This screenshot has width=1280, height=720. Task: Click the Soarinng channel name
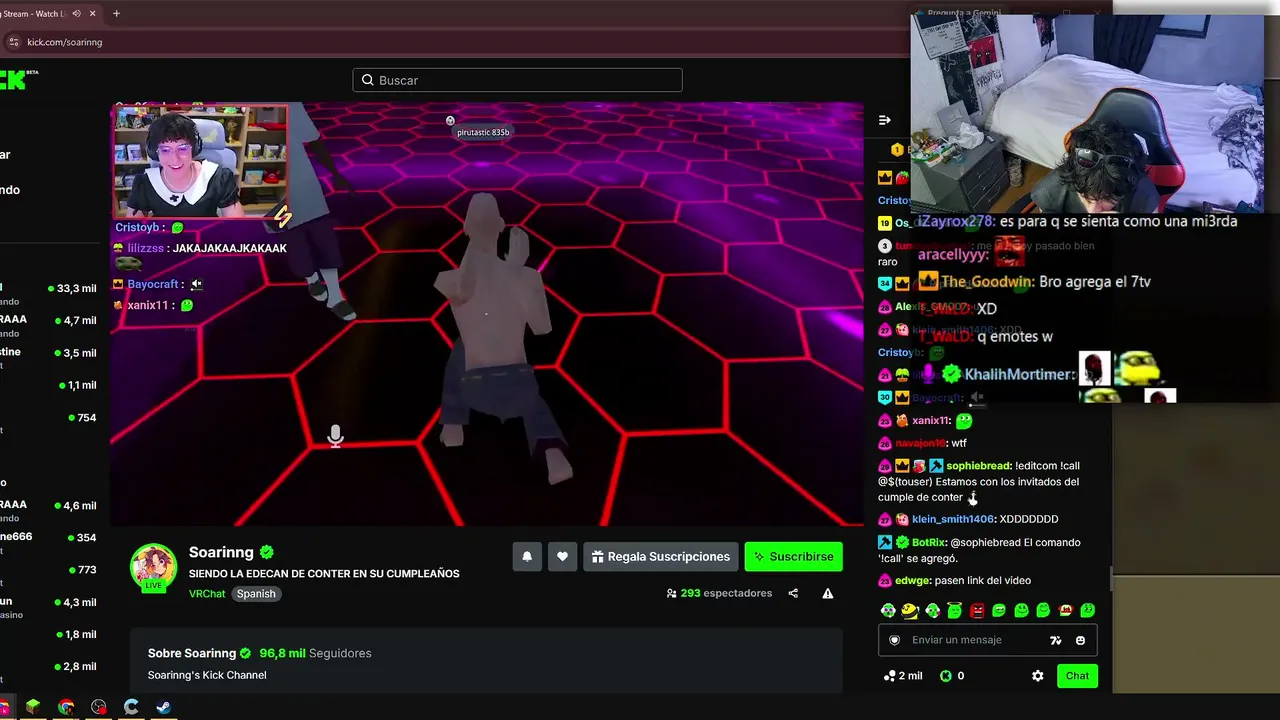click(x=221, y=552)
